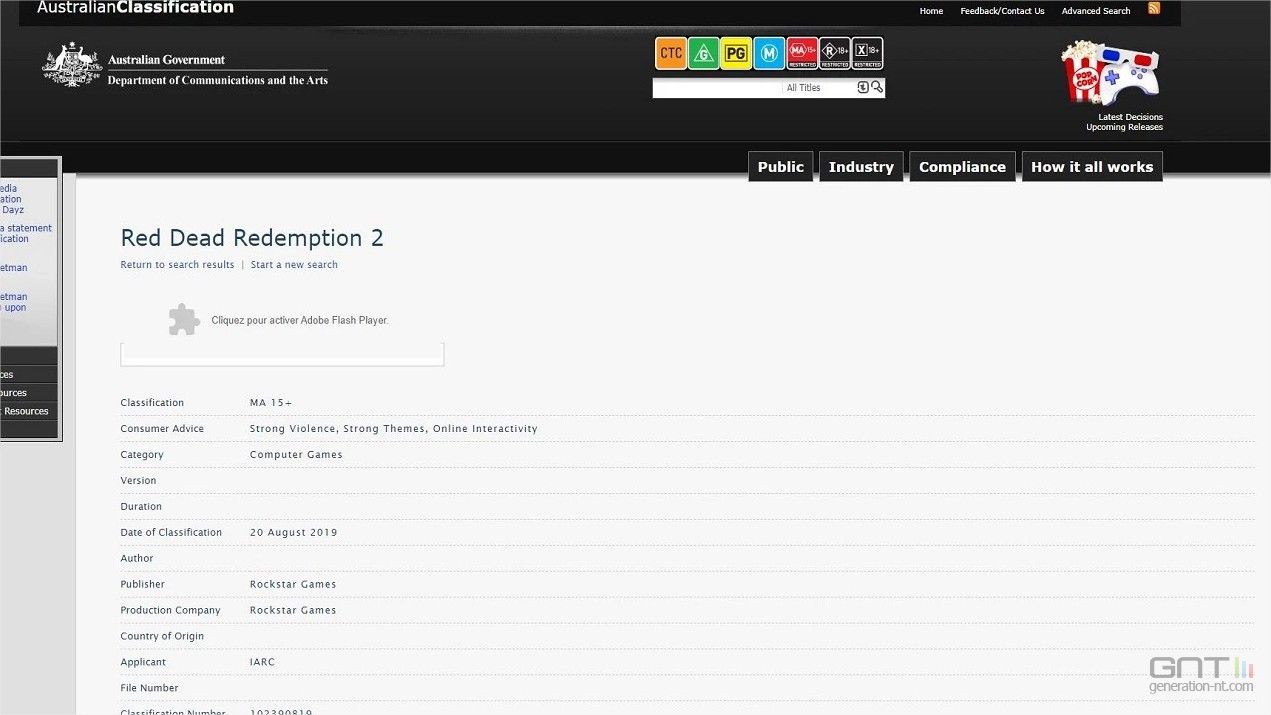The height and width of the screenshot is (715, 1271).
Task: Open the Latest Decisions link
Action: [1130, 117]
